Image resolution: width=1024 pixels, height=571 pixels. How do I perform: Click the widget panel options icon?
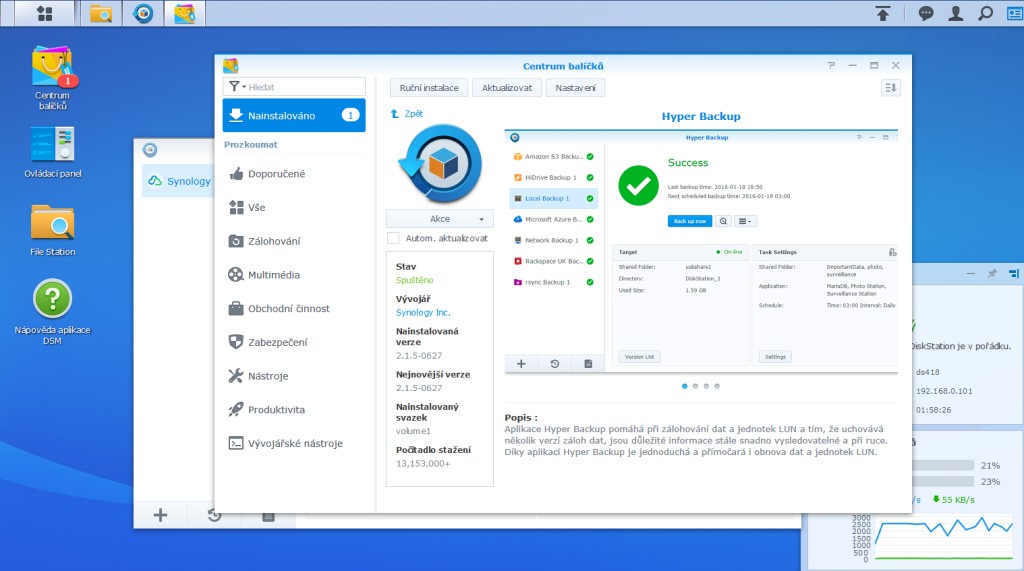pos(1014,274)
